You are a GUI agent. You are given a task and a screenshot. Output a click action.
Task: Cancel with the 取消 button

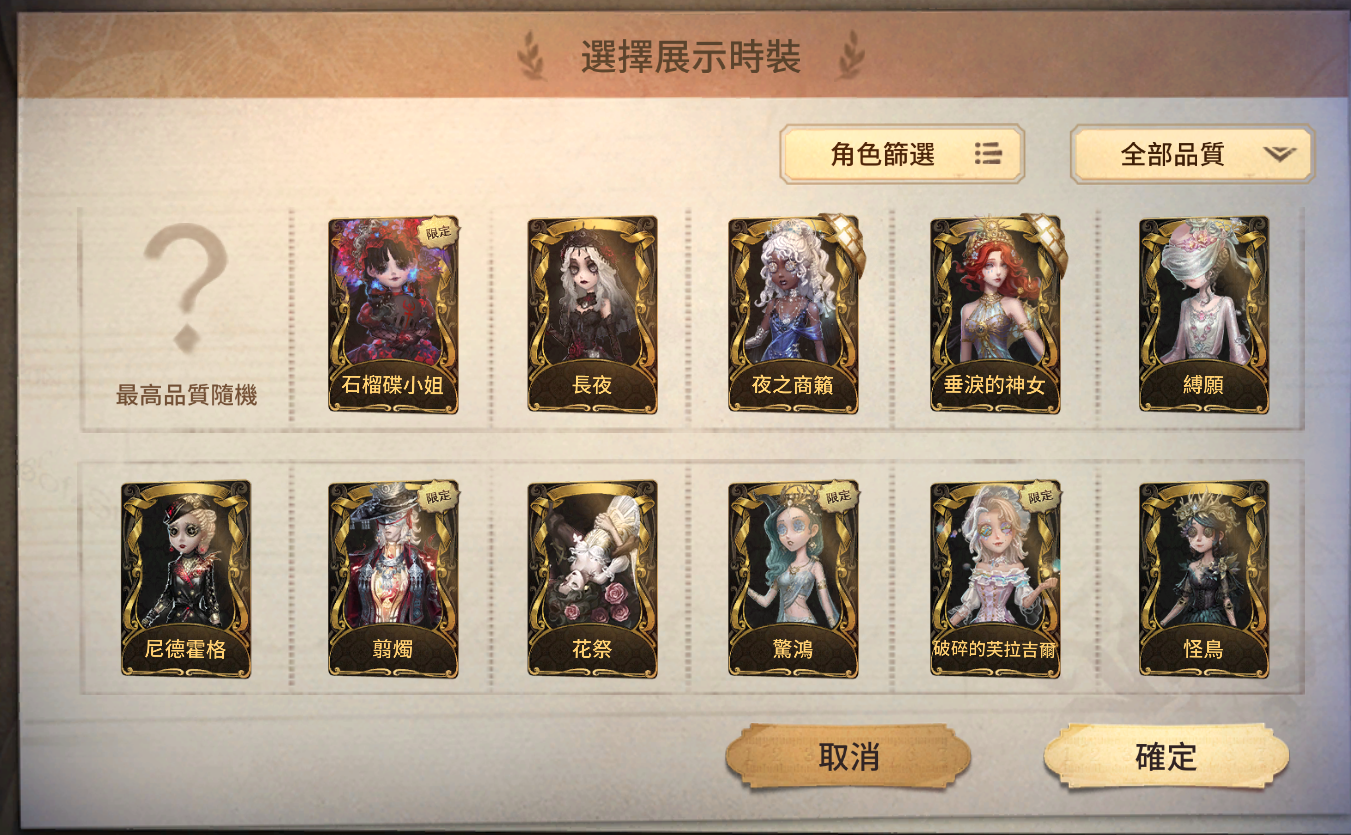click(848, 757)
